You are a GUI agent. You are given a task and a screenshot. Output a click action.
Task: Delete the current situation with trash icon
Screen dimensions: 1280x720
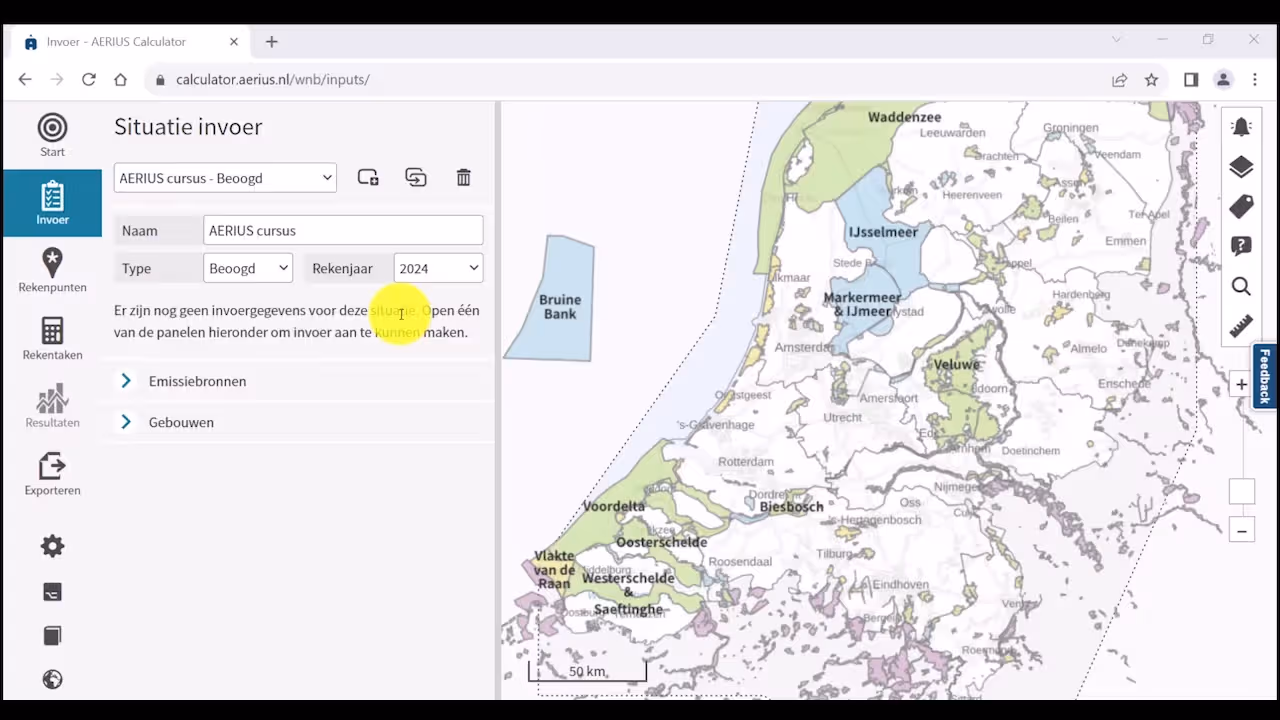(463, 178)
